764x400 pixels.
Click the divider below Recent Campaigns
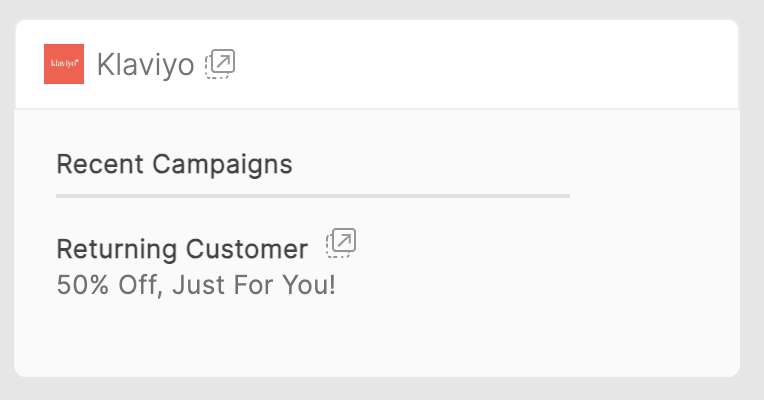click(312, 196)
